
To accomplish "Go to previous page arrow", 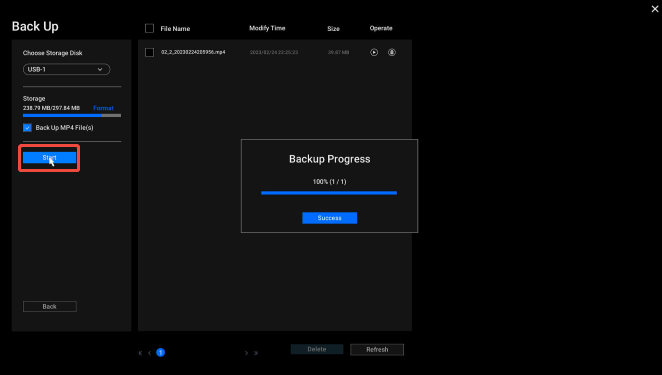I will tap(149, 353).
